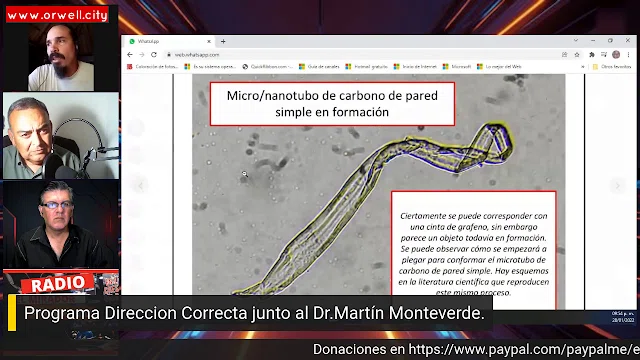Expand hidden bookmarks overflow chevron
The width and height of the screenshot is (640, 360).
[x=583, y=67]
